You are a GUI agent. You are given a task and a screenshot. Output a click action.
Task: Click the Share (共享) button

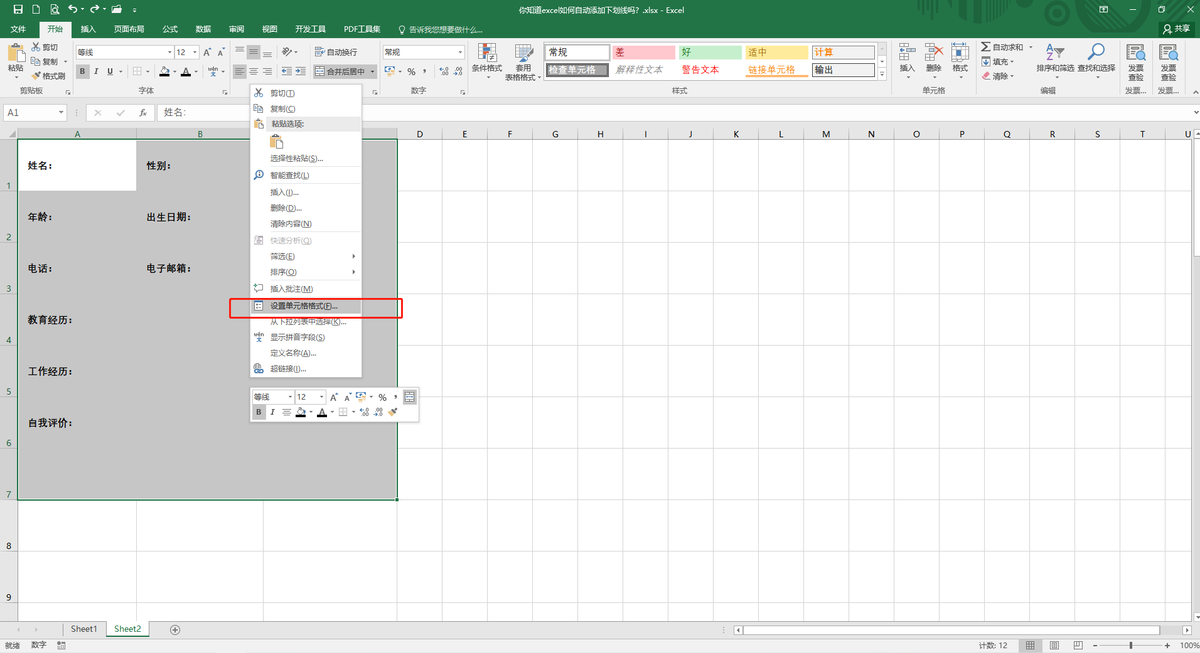(1176, 29)
